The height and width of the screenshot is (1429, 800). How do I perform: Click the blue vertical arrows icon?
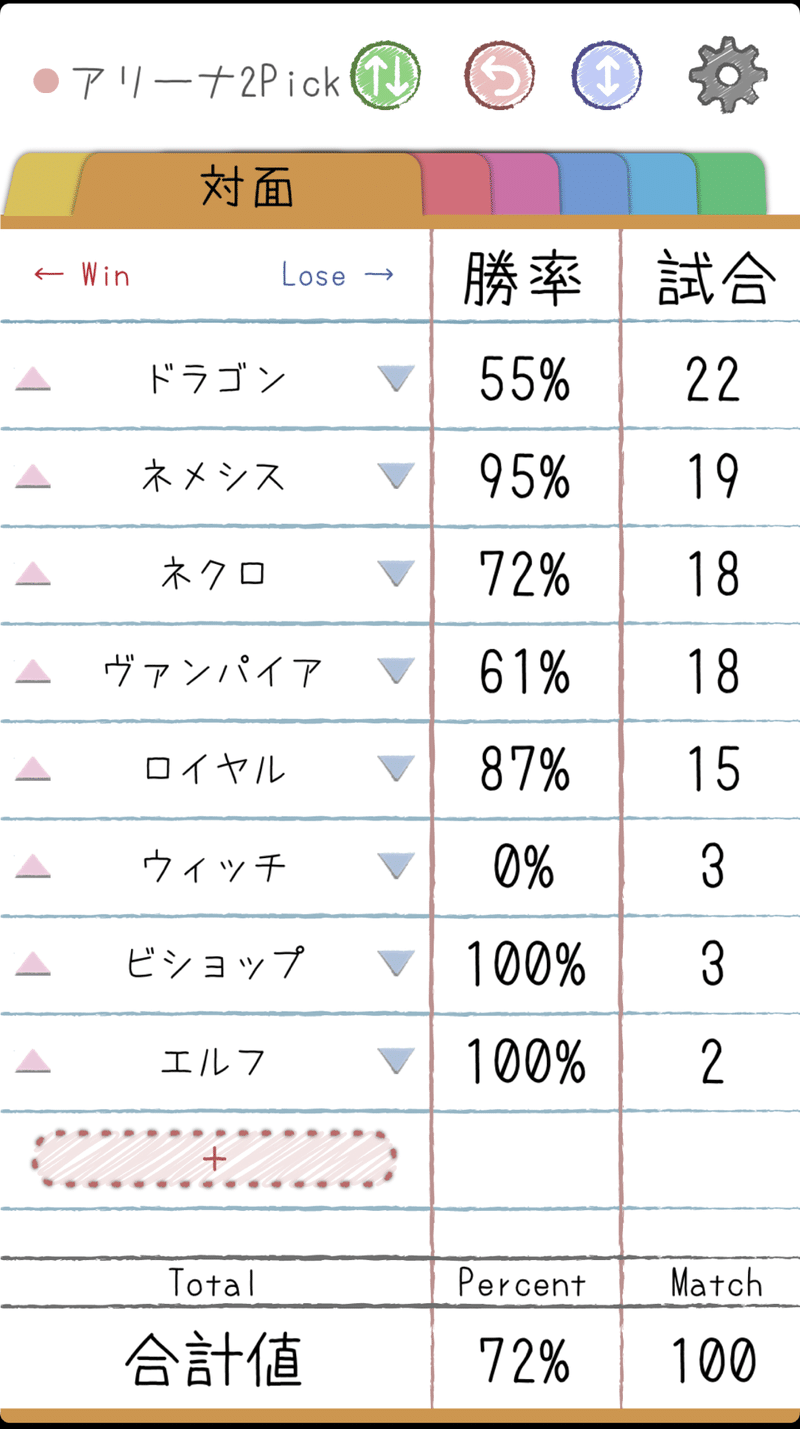pos(605,76)
